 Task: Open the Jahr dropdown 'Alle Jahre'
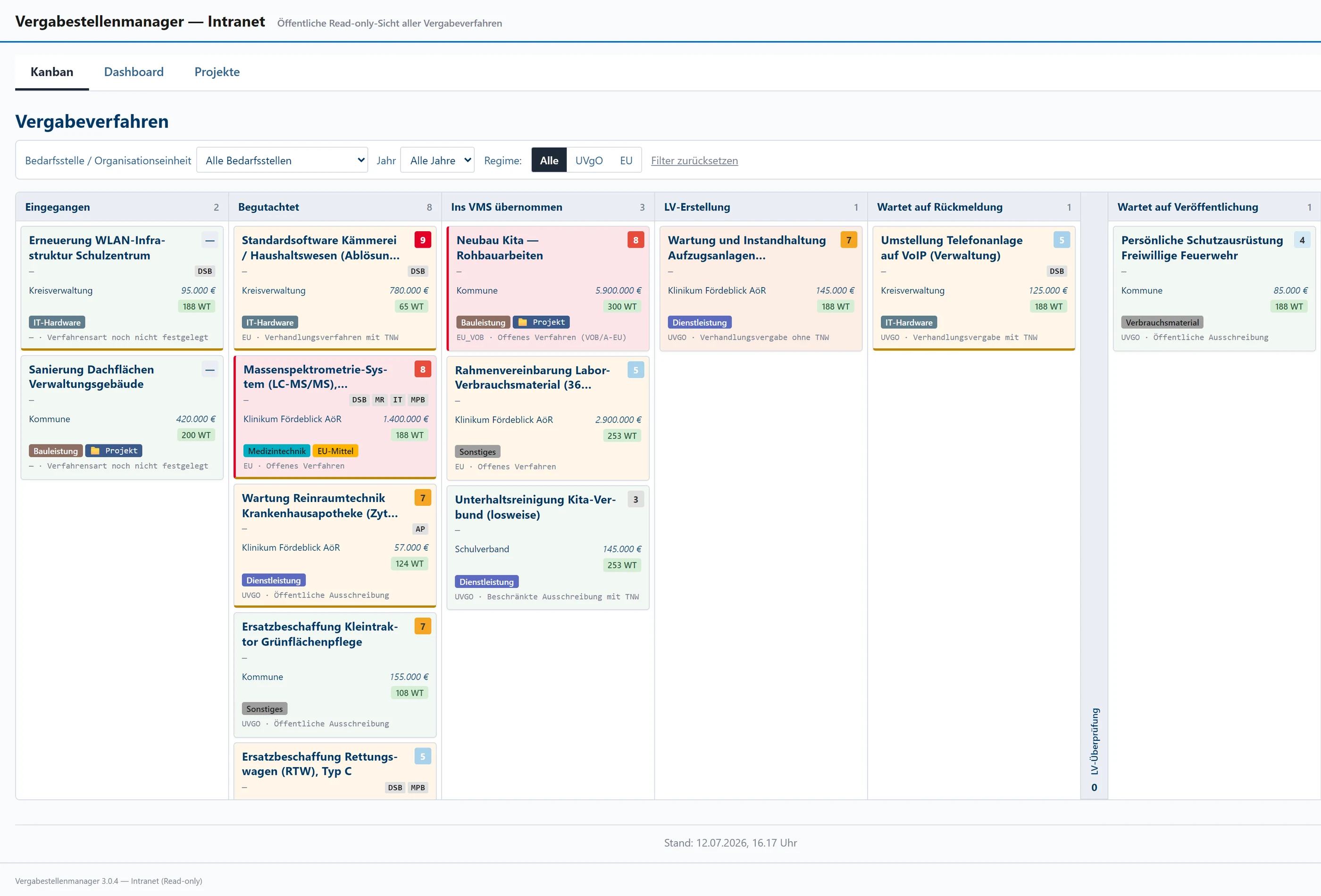[x=438, y=160]
